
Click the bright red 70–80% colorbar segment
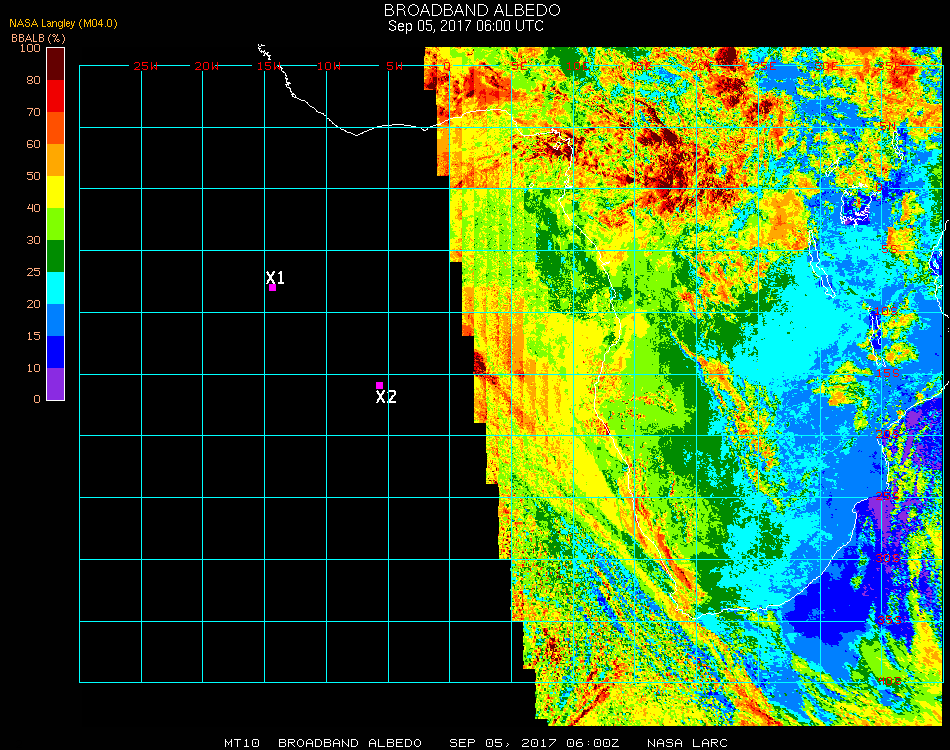pos(56,96)
